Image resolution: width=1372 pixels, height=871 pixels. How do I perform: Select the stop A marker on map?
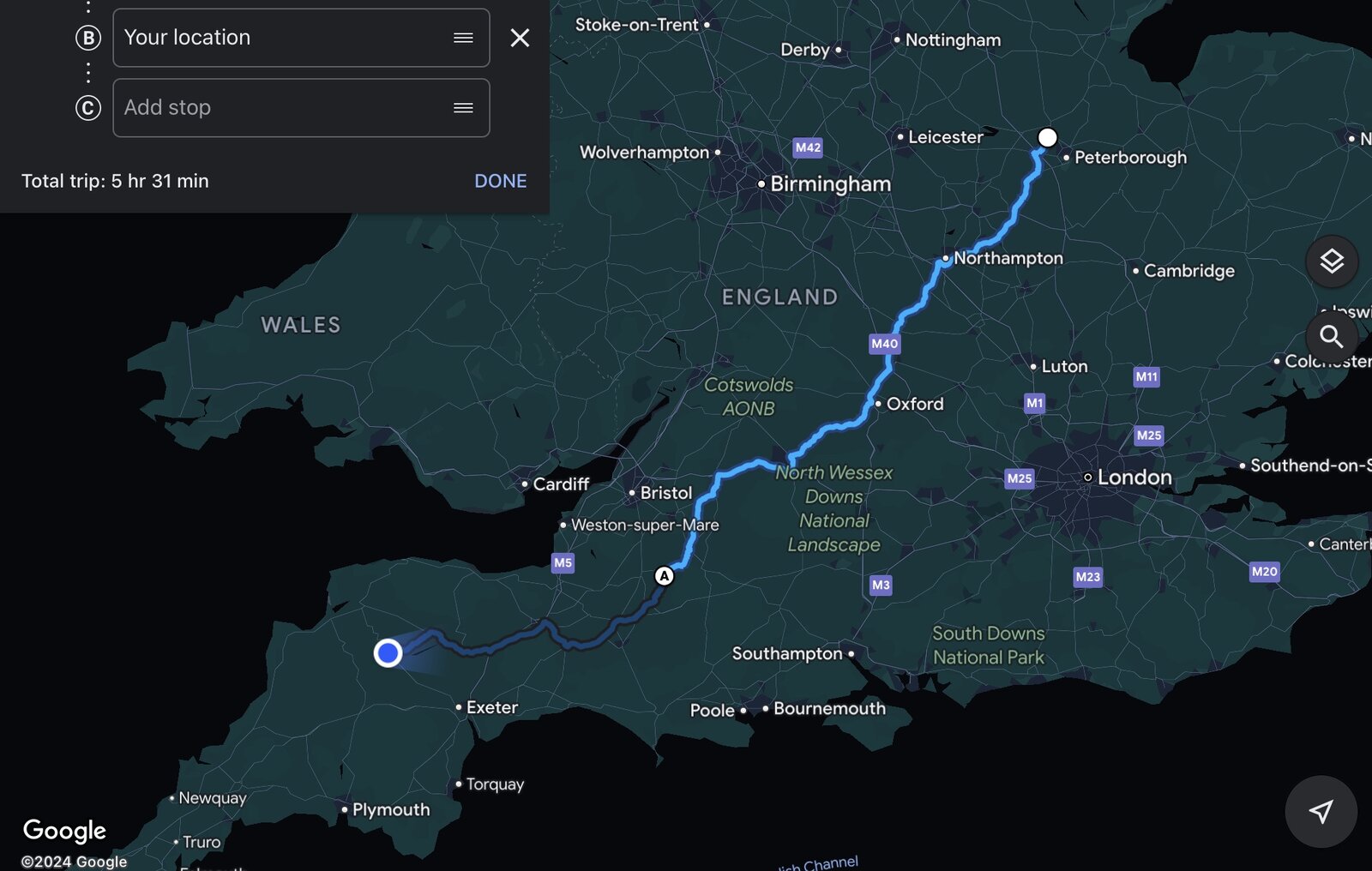pyautogui.click(x=664, y=576)
